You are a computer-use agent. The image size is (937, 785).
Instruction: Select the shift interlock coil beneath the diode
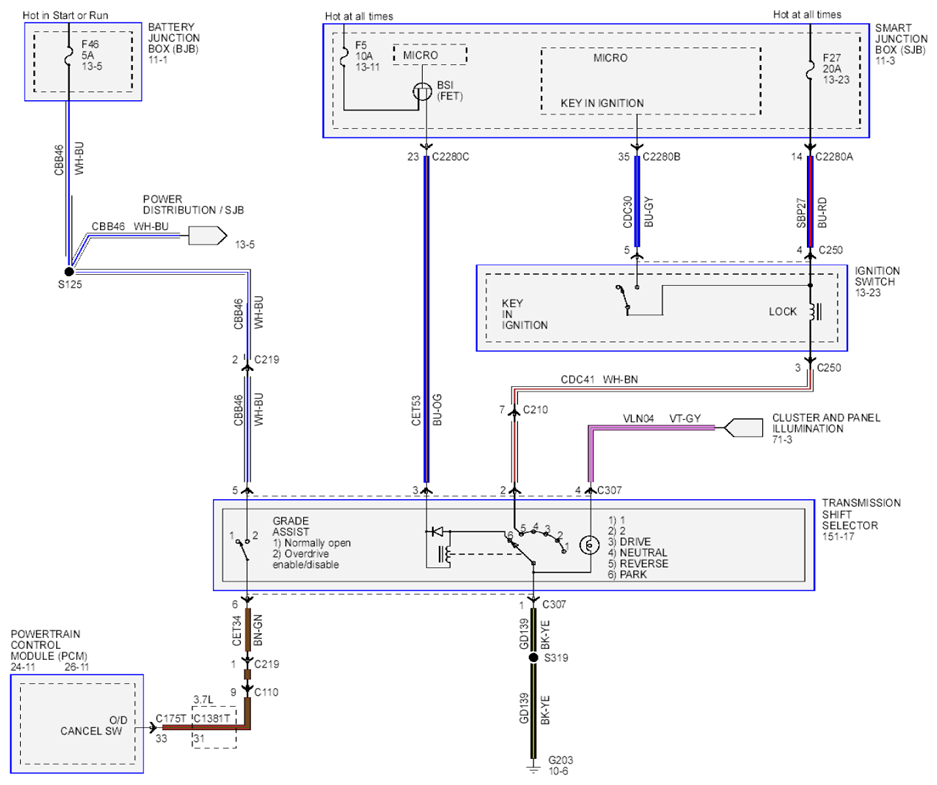(x=445, y=554)
